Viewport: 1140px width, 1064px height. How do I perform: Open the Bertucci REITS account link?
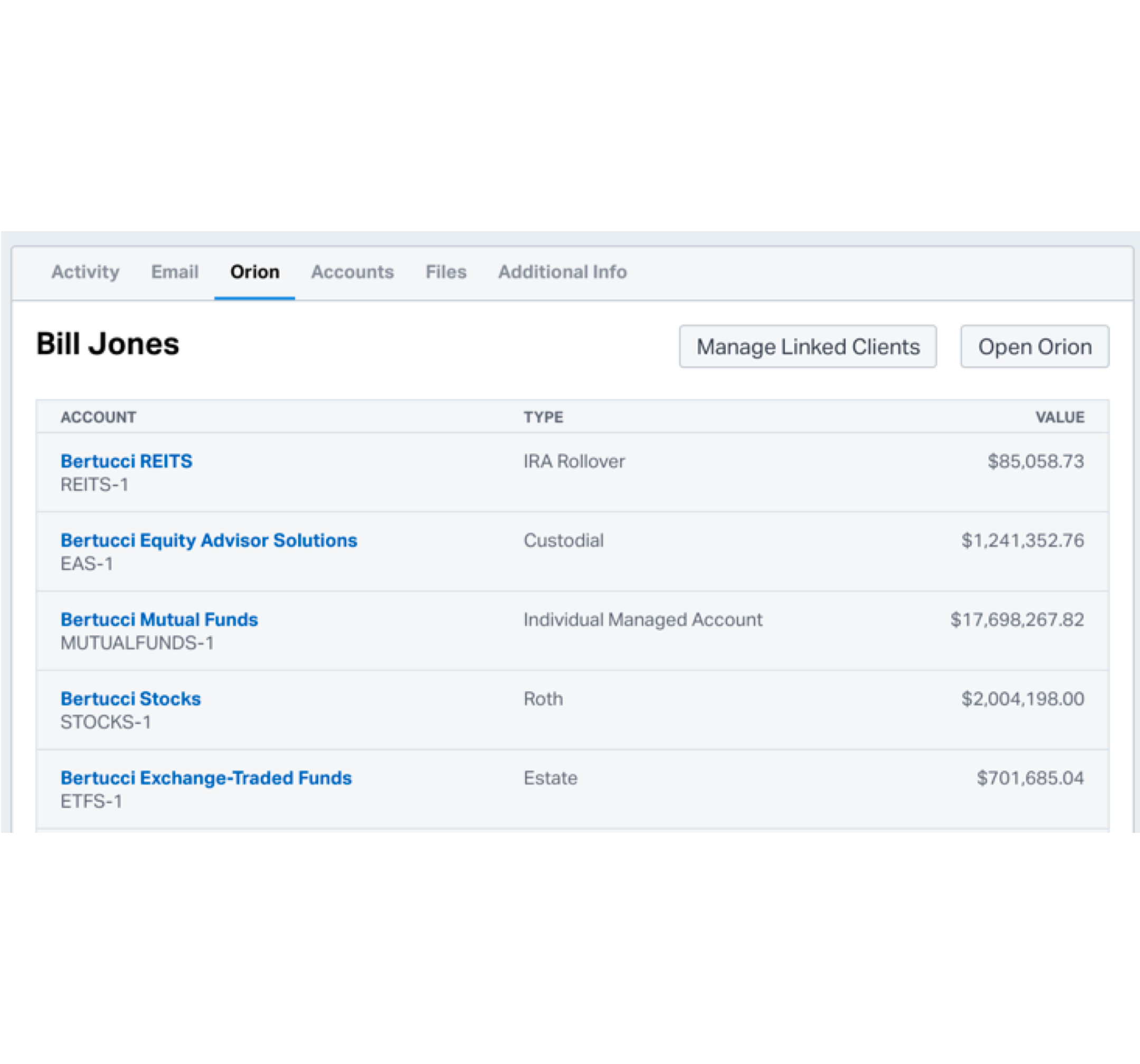tap(127, 461)
